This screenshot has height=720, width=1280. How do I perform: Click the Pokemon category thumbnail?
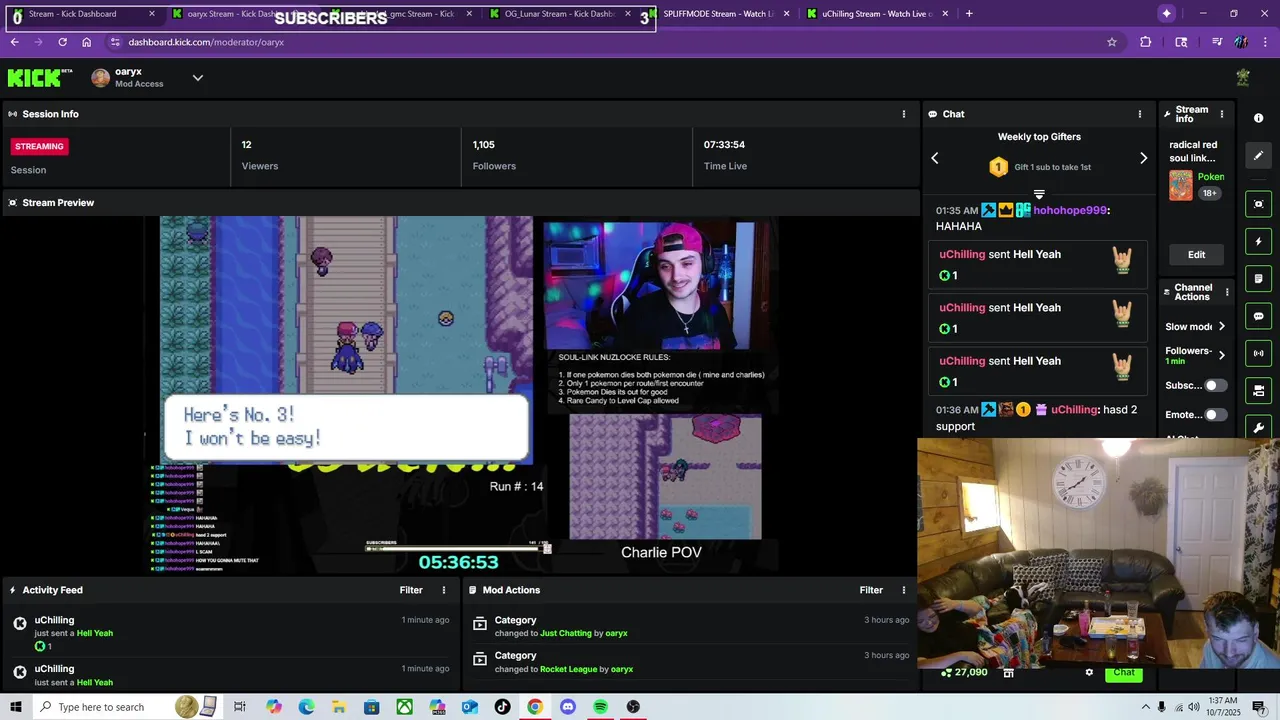click(1181, 185)
